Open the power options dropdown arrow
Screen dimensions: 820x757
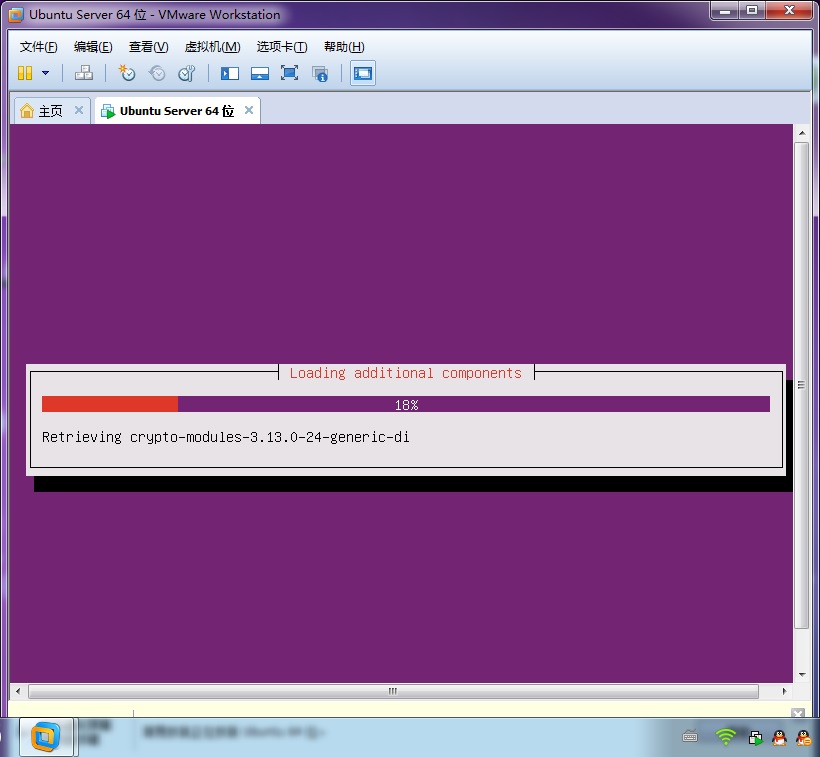(45, 73)
